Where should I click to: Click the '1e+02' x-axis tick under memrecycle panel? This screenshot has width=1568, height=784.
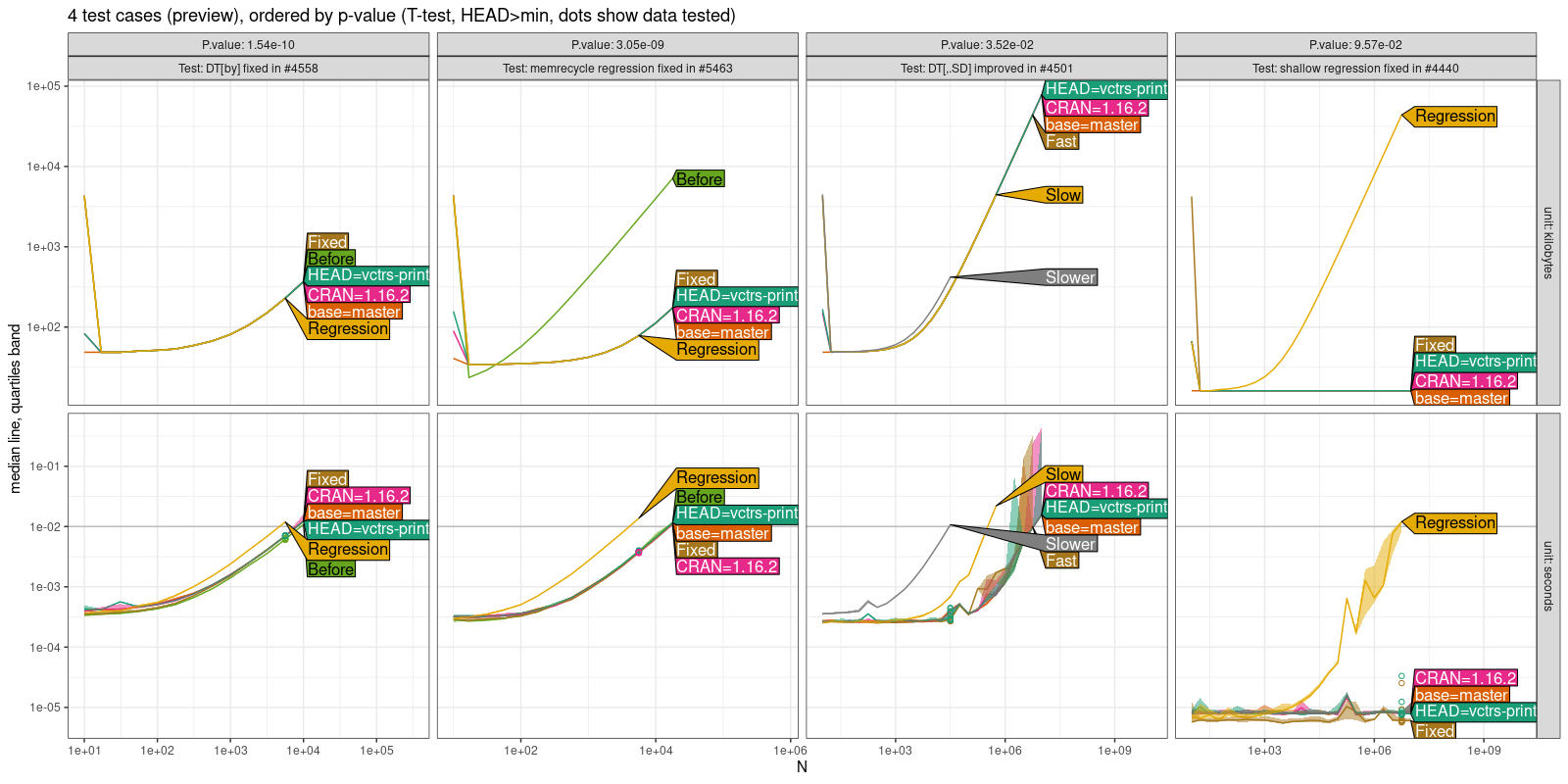click(x=520, y=751)
